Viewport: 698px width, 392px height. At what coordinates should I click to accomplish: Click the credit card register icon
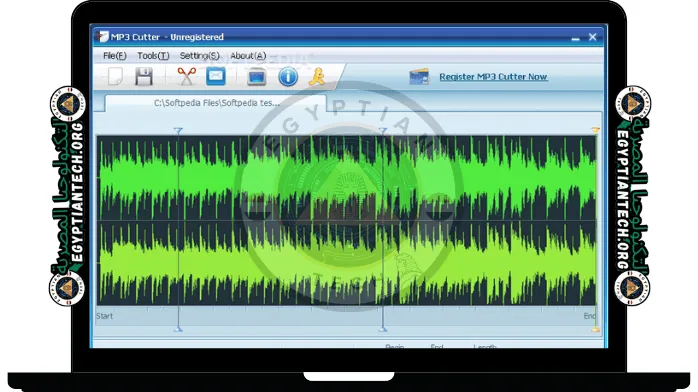point(419,77)
